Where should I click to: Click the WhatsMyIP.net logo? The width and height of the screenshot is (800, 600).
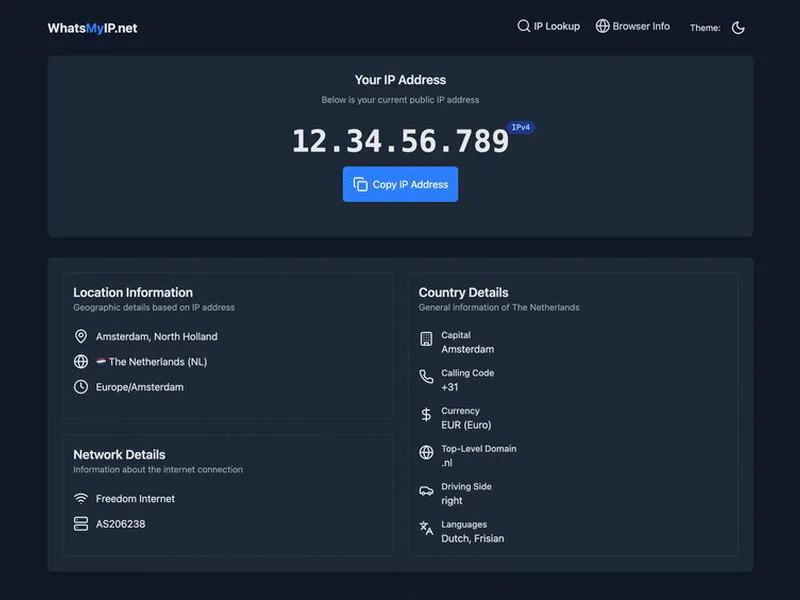point(92,28)
